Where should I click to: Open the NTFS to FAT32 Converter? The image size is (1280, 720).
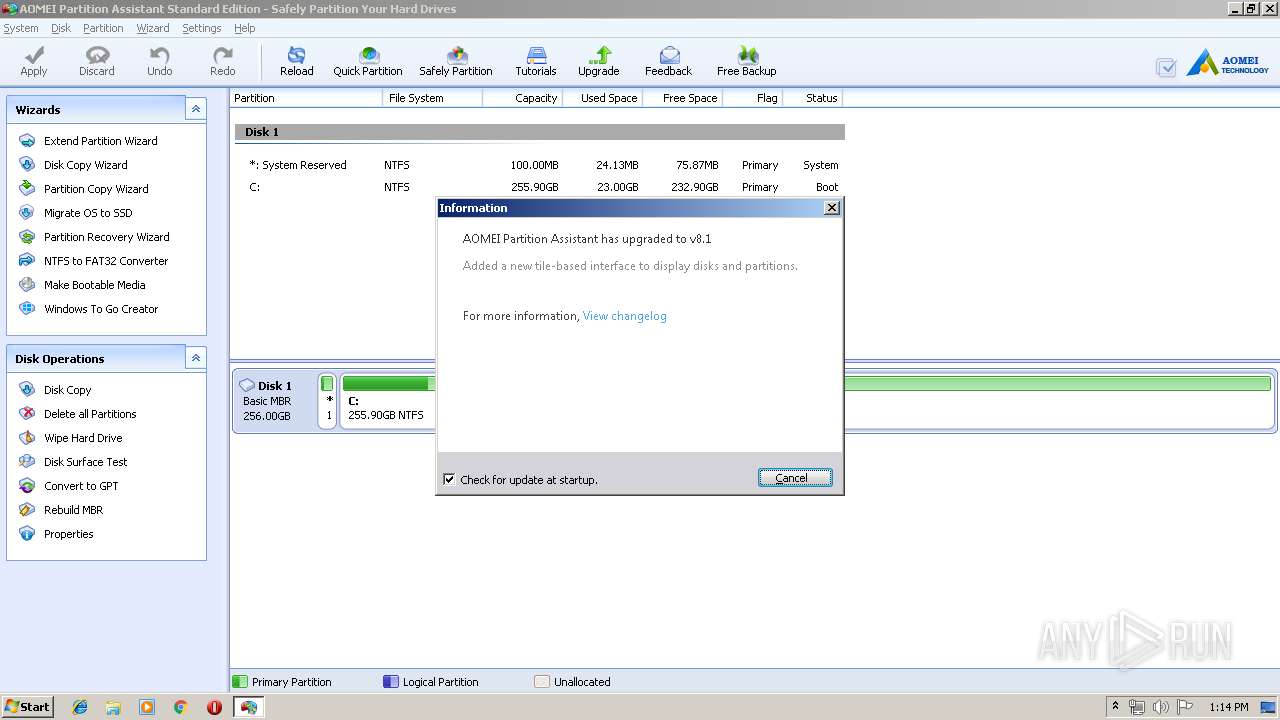pos(94,261)
